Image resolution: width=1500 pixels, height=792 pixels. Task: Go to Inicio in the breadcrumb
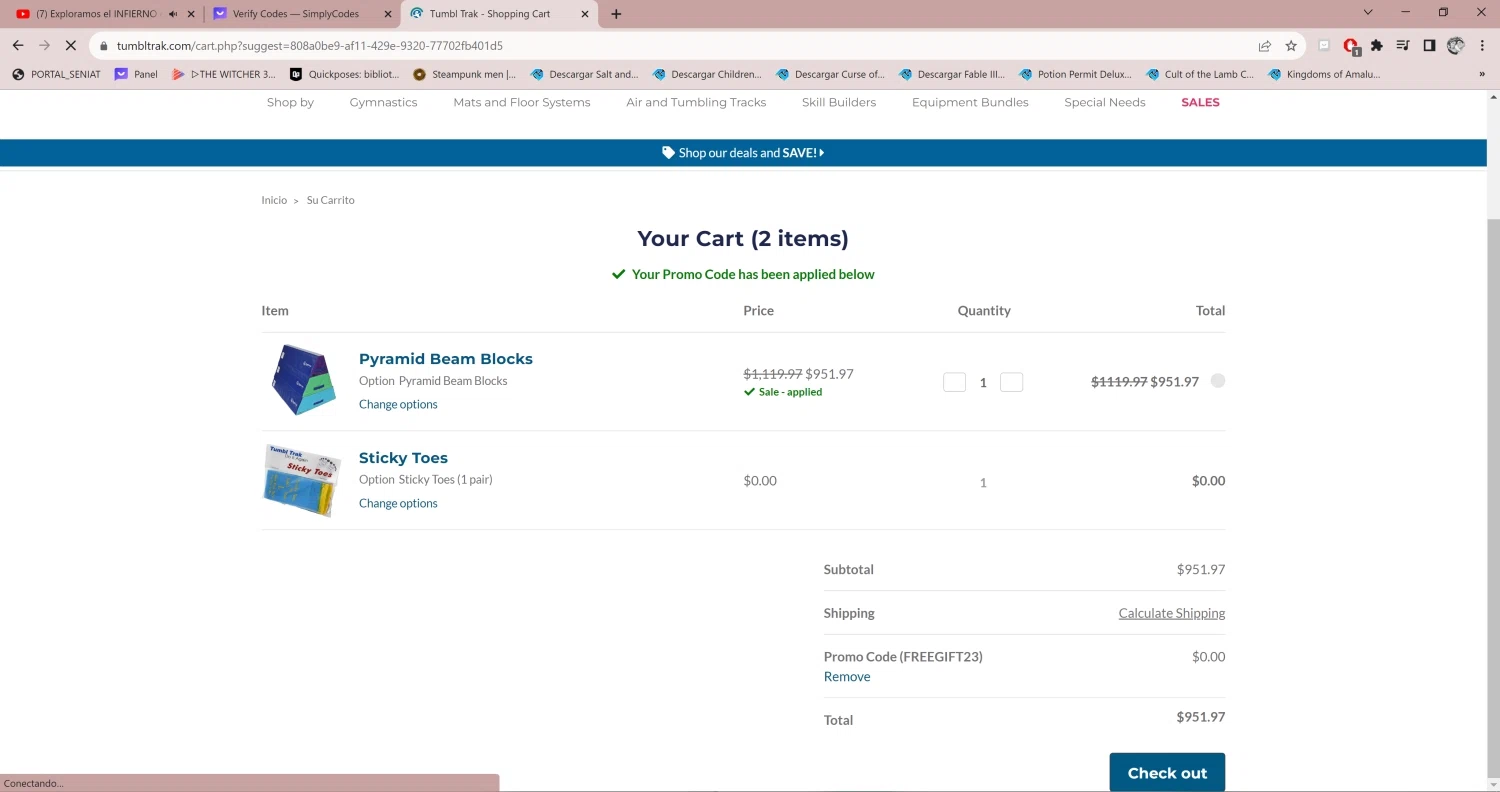click(274, 200)
